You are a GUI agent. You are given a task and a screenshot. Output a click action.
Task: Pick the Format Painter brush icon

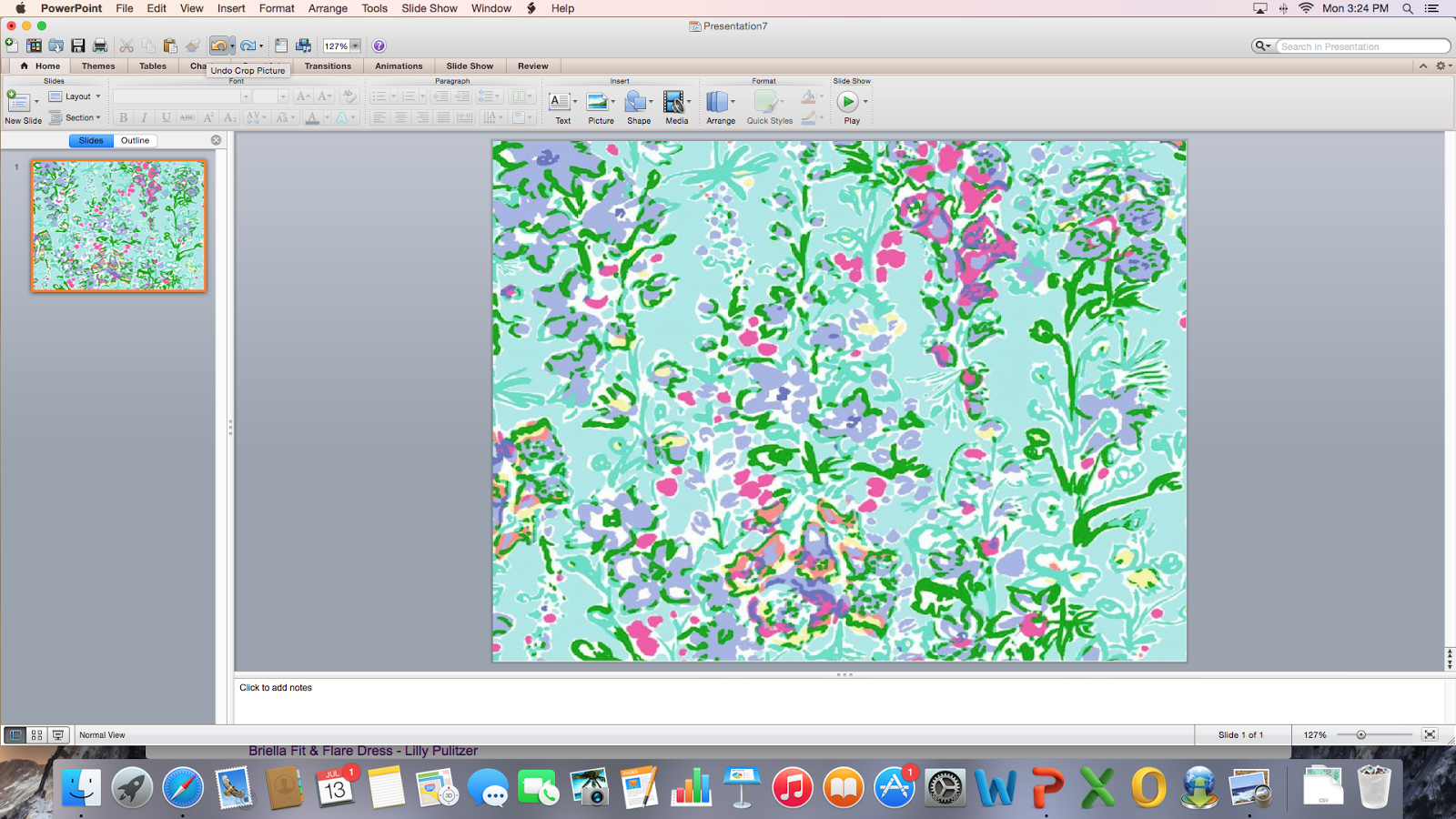[x=192, y=45]
